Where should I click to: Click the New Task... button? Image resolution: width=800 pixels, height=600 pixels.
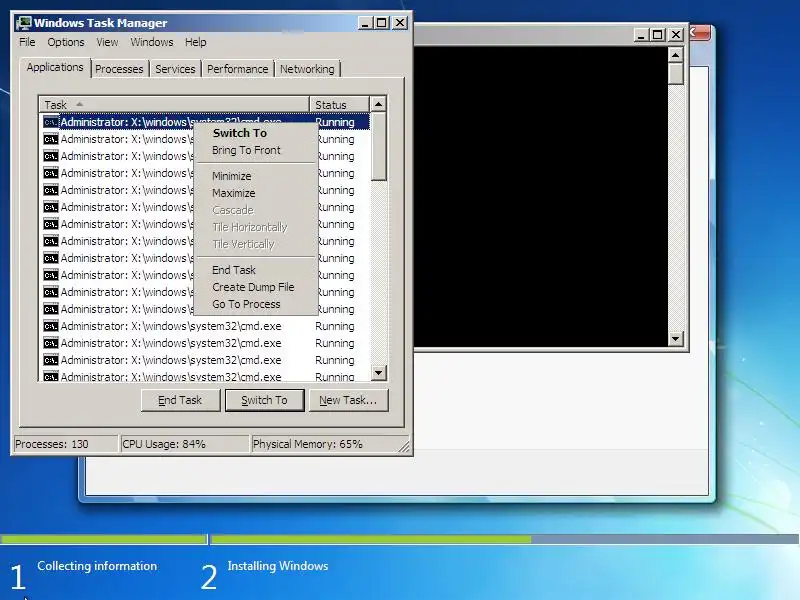tap(348, 400)
